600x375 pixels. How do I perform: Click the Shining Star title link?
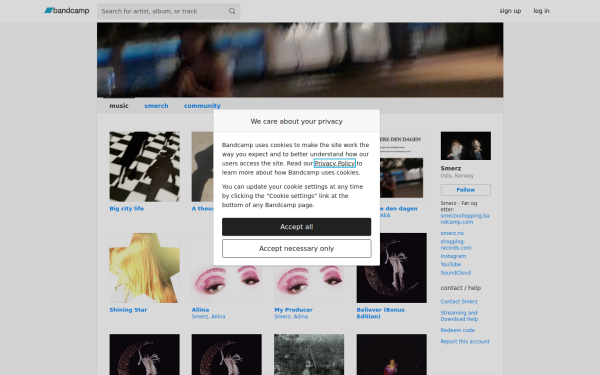click(128, 310)
